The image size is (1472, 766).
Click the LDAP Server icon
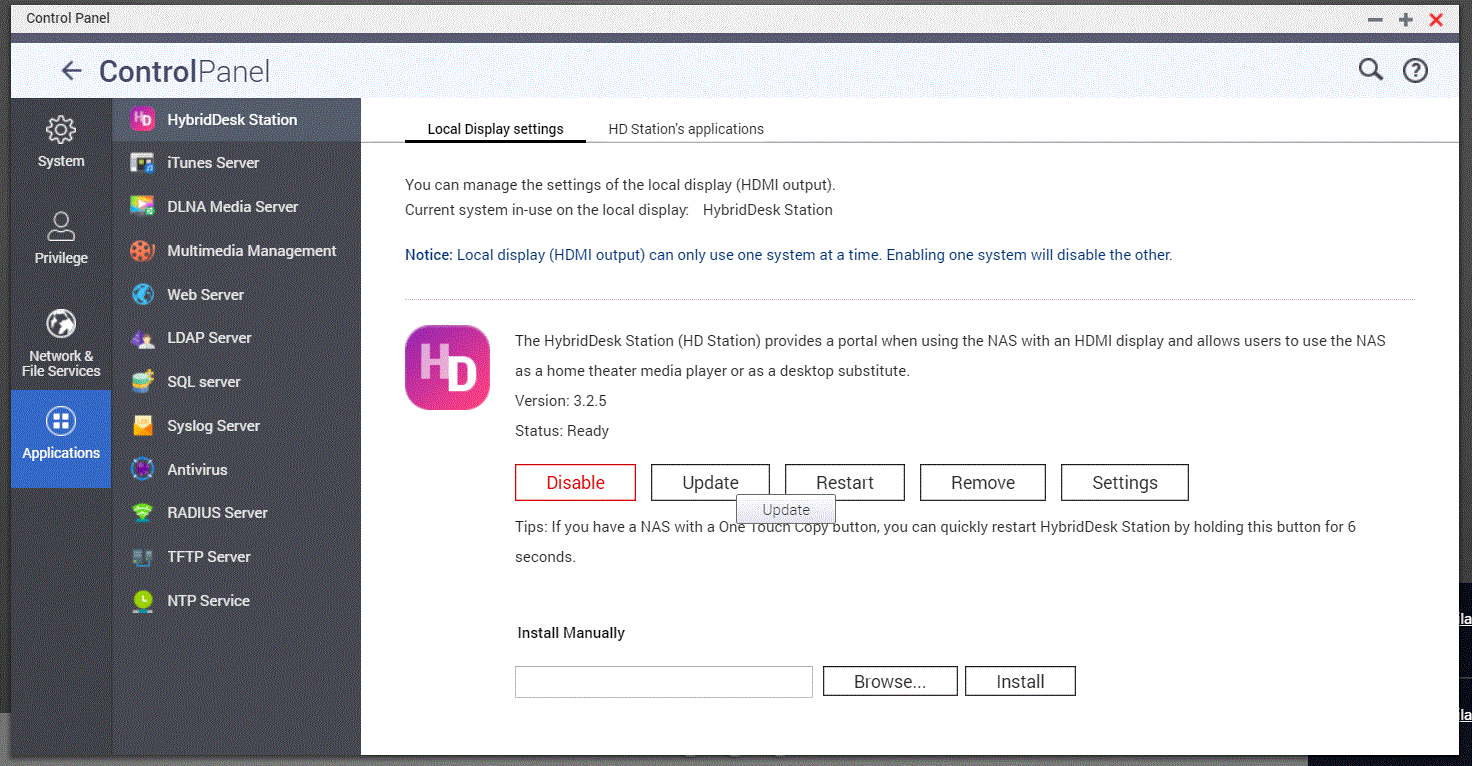143,338
